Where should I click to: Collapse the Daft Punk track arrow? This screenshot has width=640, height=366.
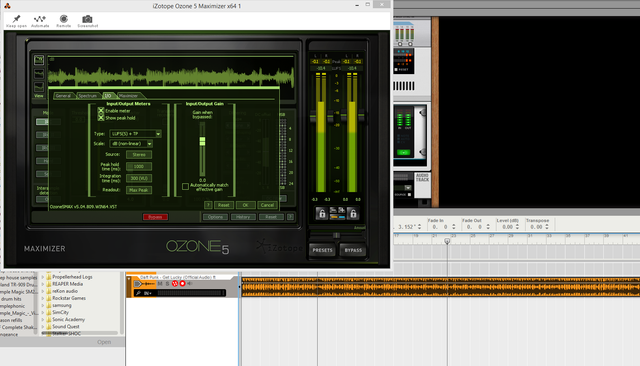click(x=129, y=278)
